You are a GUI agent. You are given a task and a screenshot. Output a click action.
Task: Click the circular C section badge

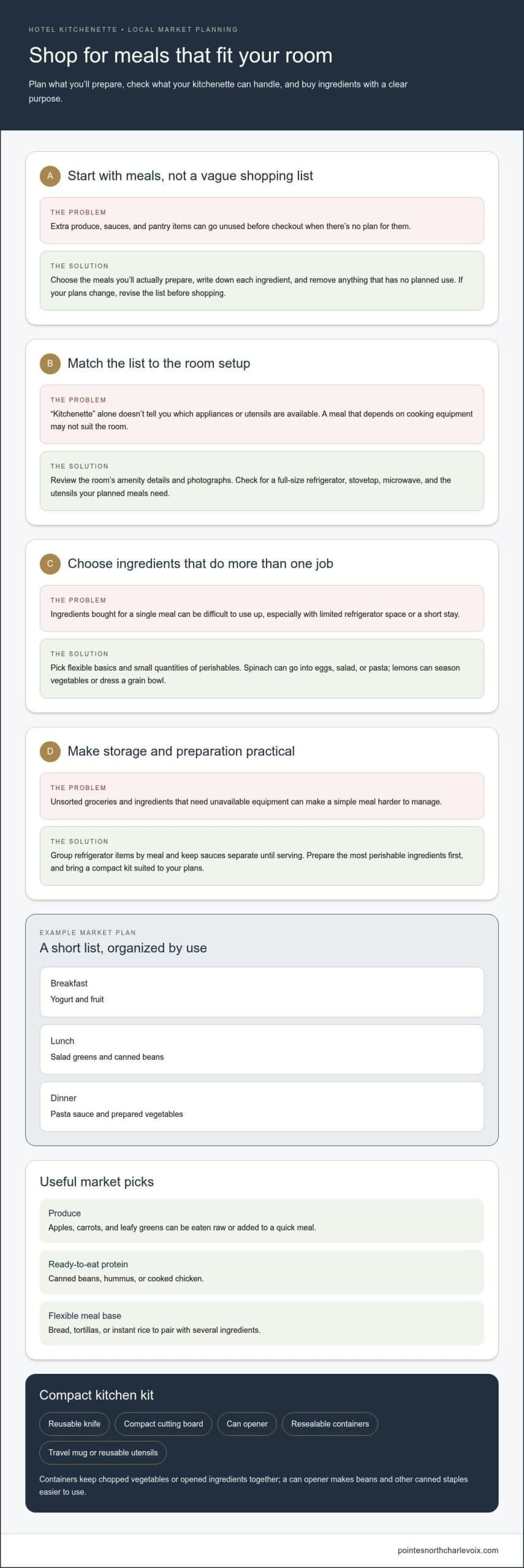point(50,563)
